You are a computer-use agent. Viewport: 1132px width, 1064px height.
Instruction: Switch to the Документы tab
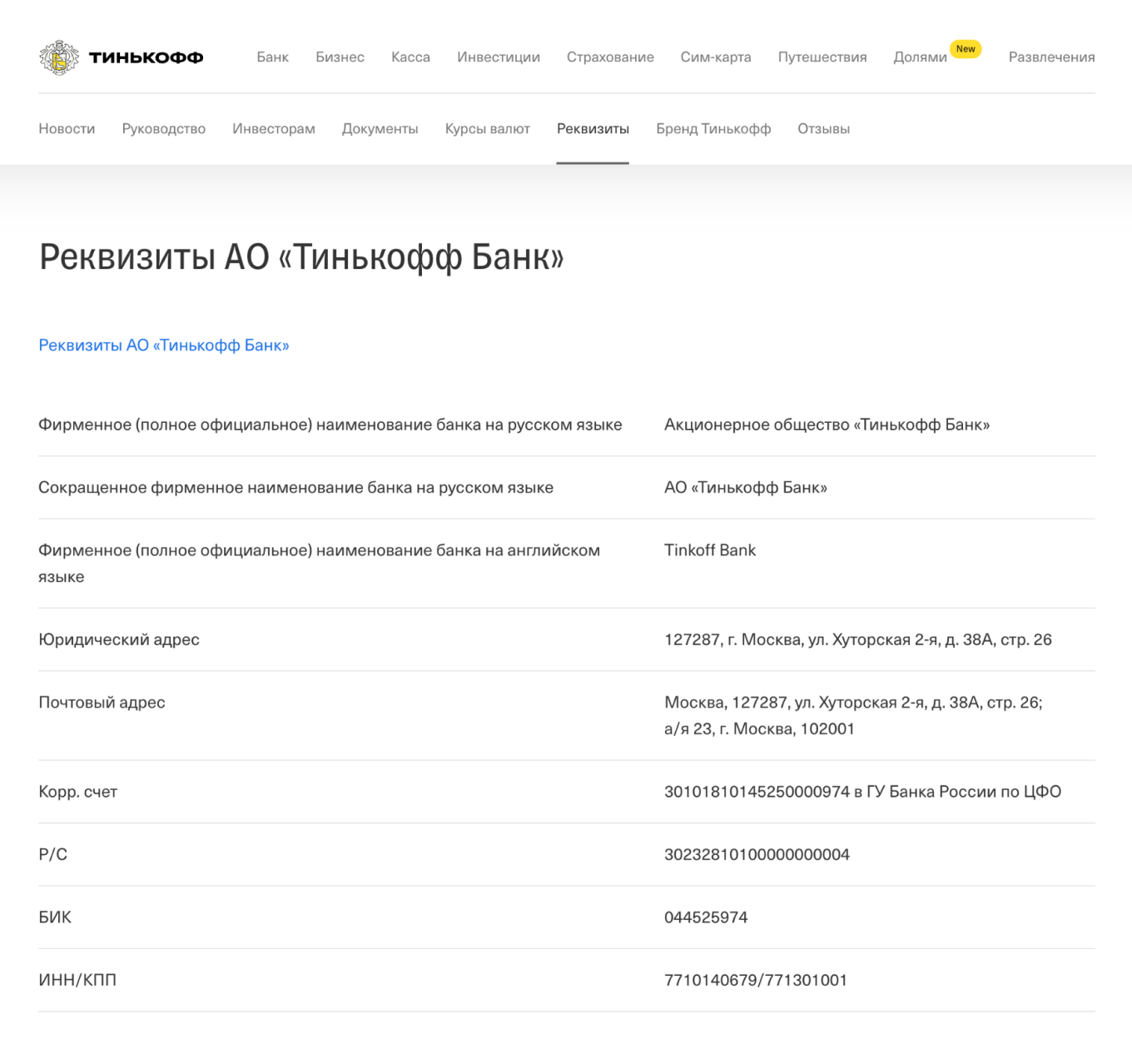pyautogui.click(x=380, y=129)
